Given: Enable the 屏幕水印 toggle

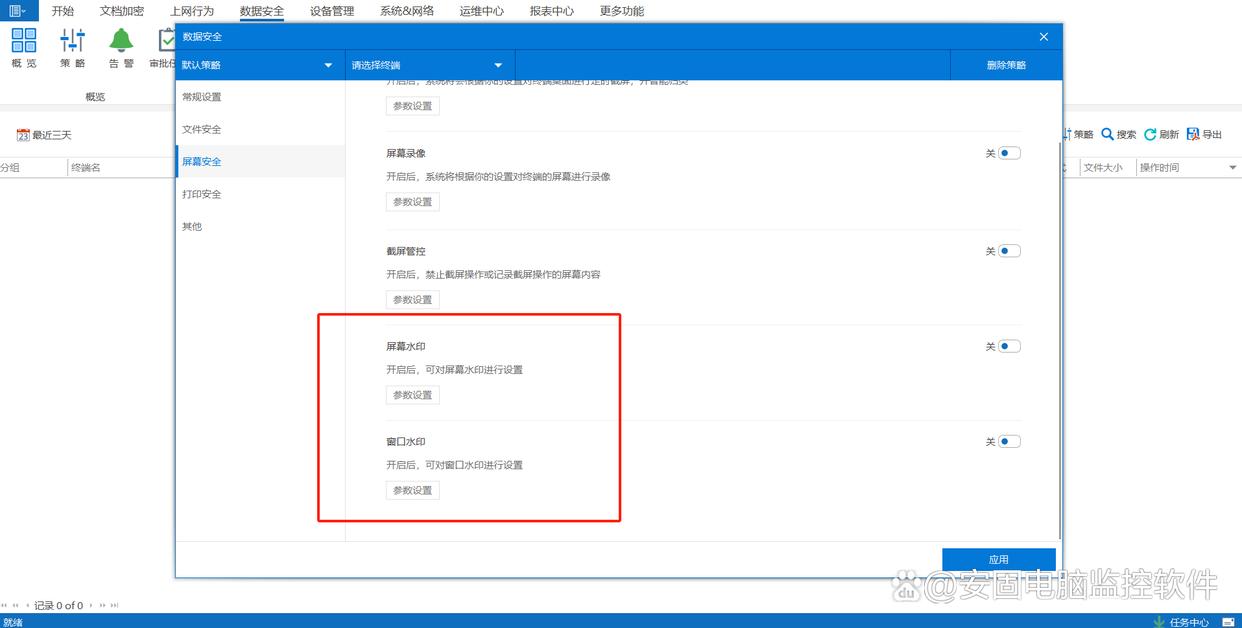Looking at the screenshot, I should pos(1009,346).
